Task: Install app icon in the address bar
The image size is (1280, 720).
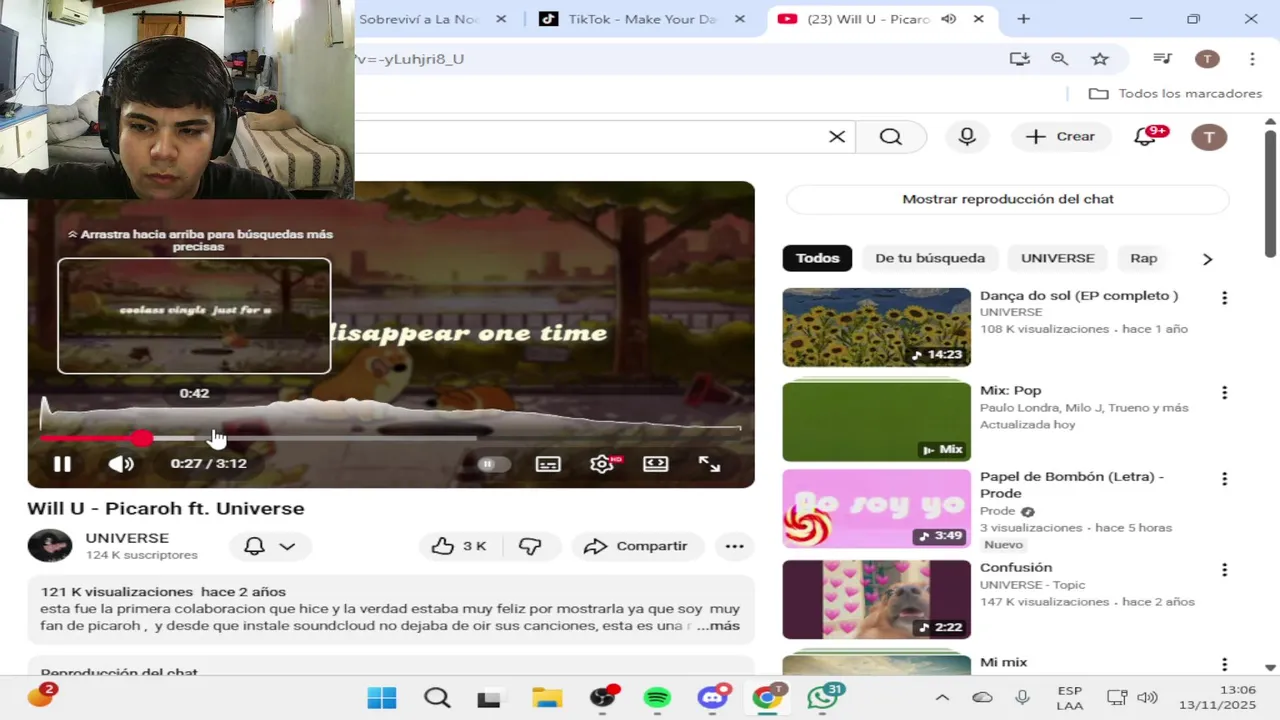Action: click(x=1019, y=59)
